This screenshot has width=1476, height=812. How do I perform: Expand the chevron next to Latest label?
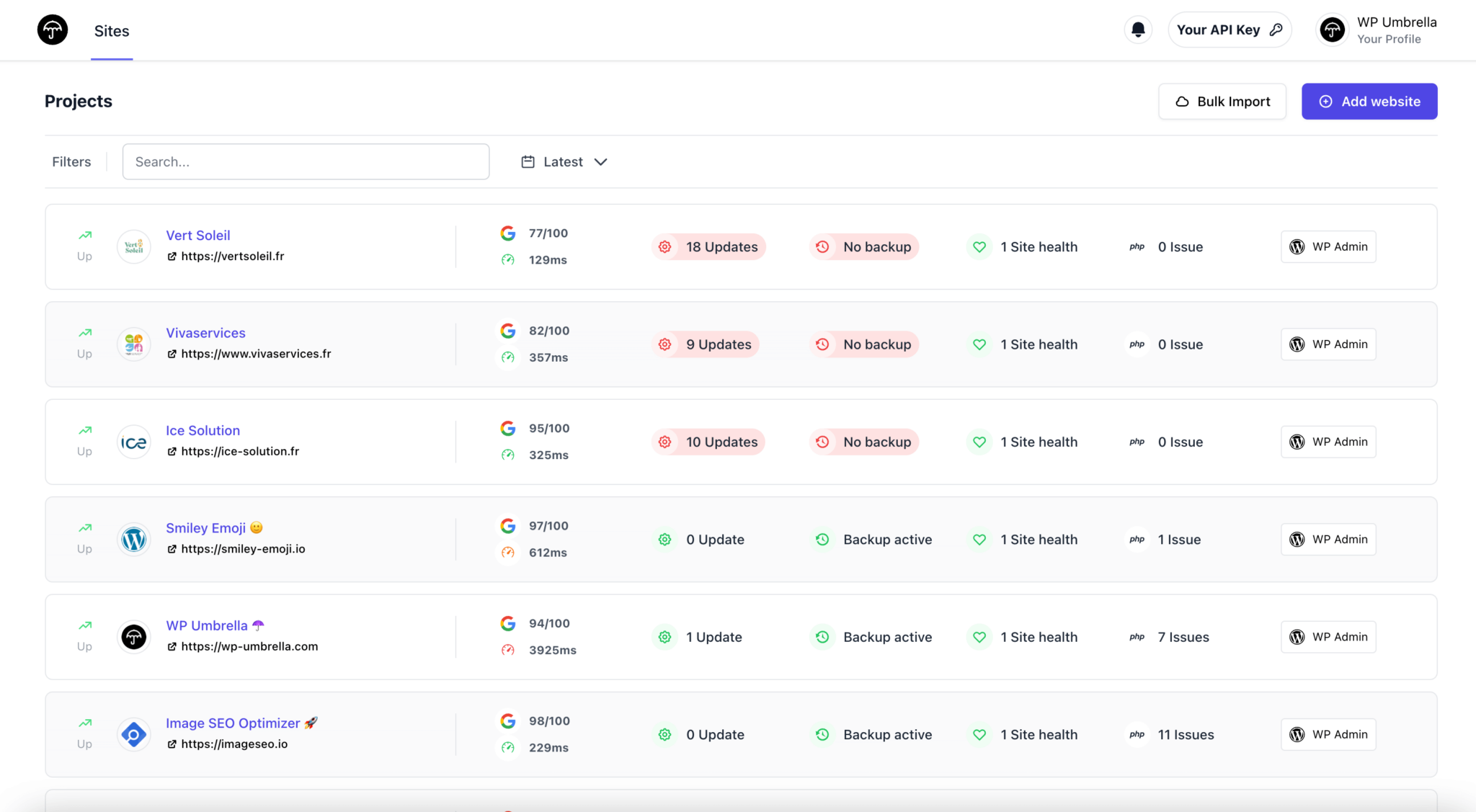click(600, 161)
